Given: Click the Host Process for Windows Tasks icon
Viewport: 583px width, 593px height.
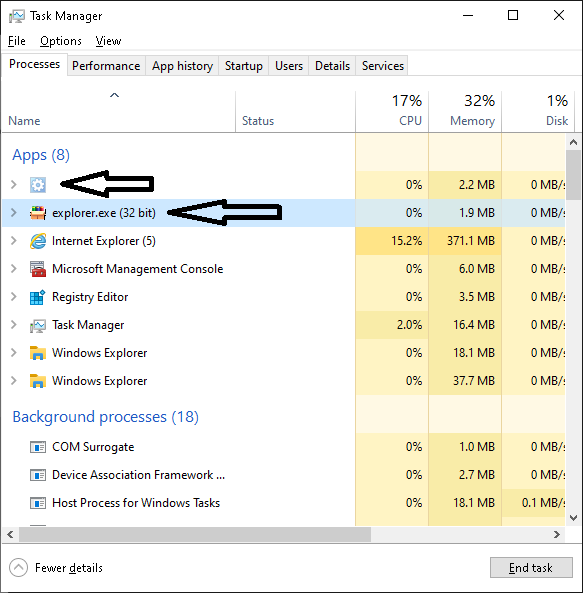Looking at the screenshot, I should pyautogui.click(x=38, y=503).
